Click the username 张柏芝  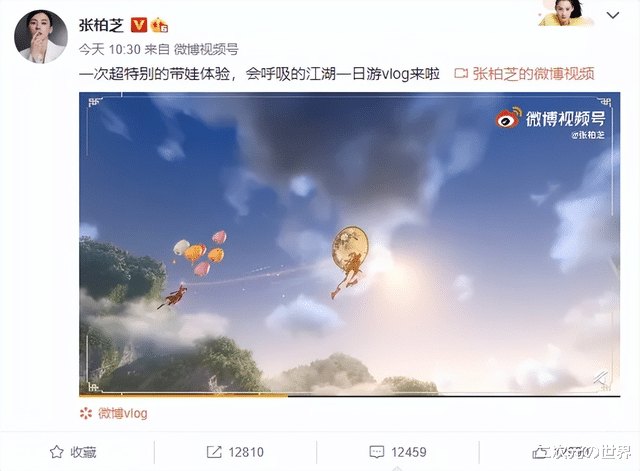click(x=101, y=26)
